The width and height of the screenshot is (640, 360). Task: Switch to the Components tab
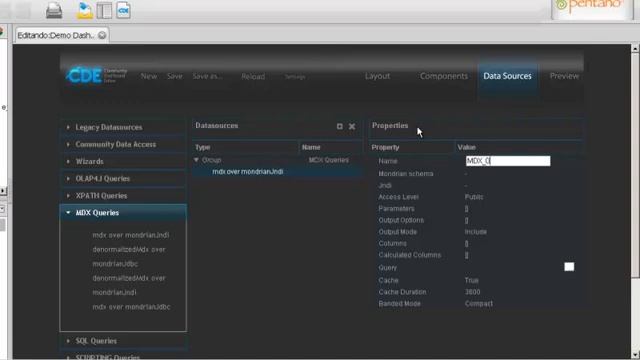(444, 76)
